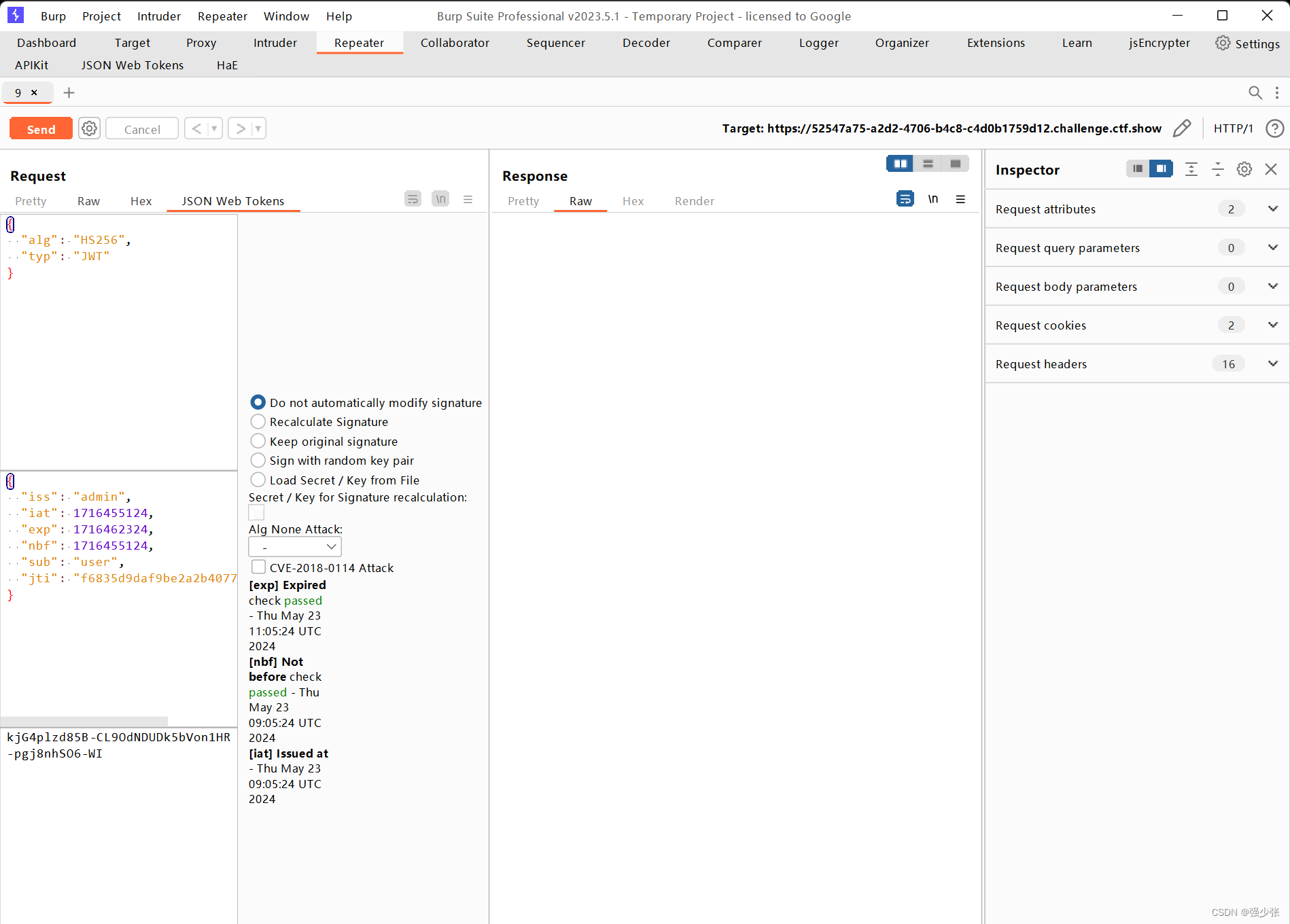
Task: Open back history dropdown arrow
Action: 214,128
